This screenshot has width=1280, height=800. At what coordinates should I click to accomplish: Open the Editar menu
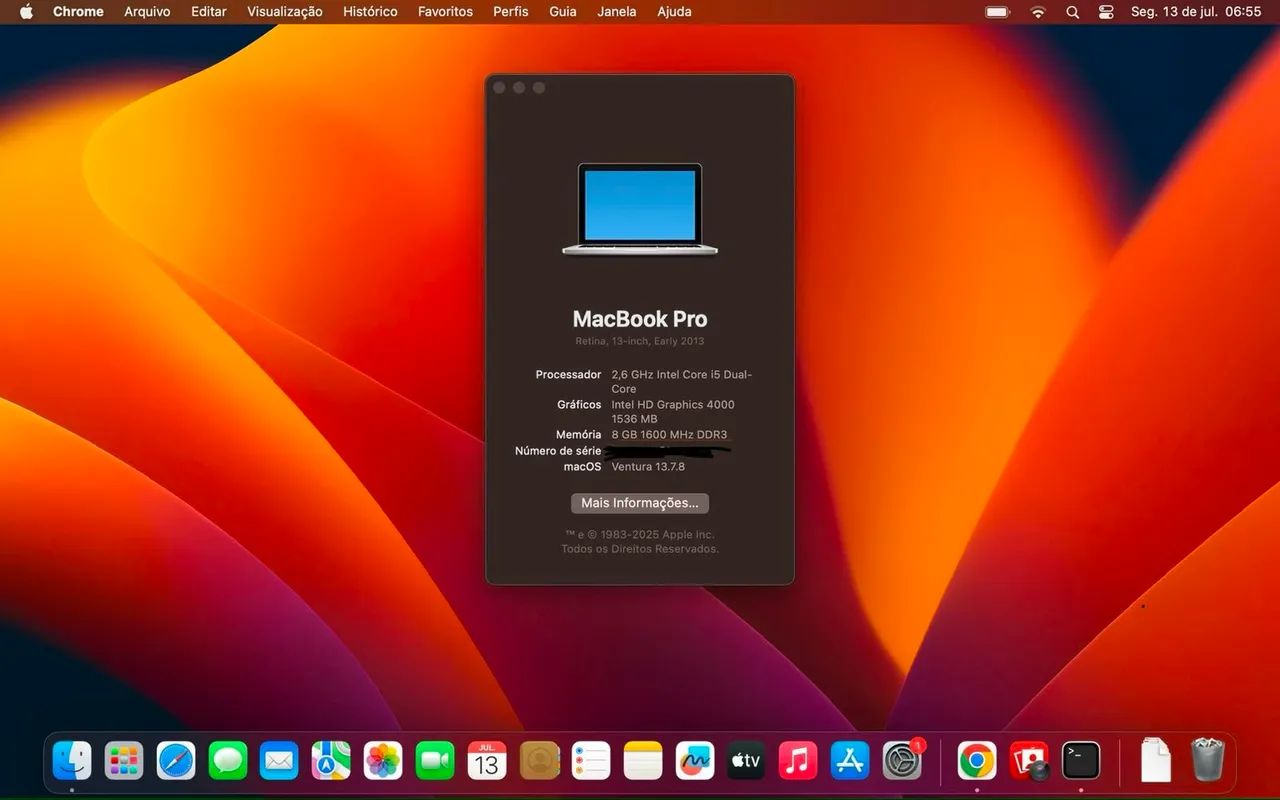tap(209, 12)
